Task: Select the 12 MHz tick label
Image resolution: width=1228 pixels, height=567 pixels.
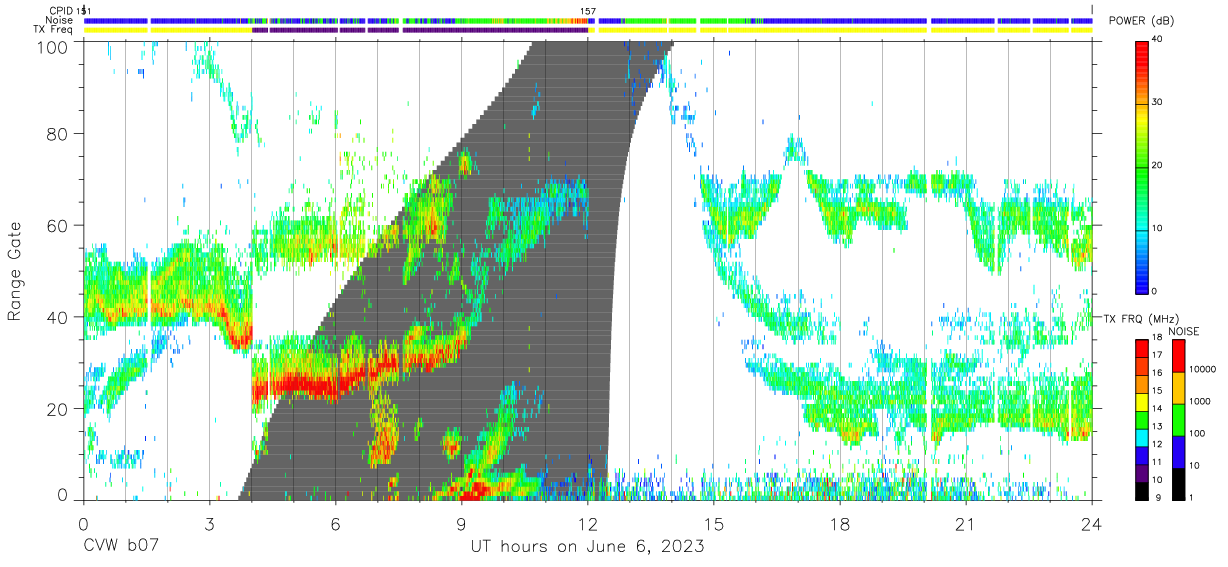Action: [1157, 444]
